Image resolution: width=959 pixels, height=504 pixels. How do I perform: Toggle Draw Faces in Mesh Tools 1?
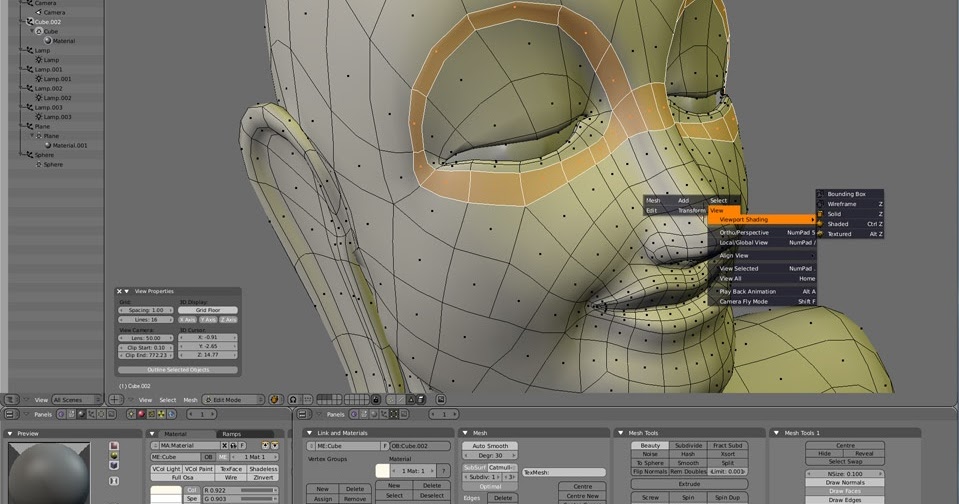coord(845,491)
